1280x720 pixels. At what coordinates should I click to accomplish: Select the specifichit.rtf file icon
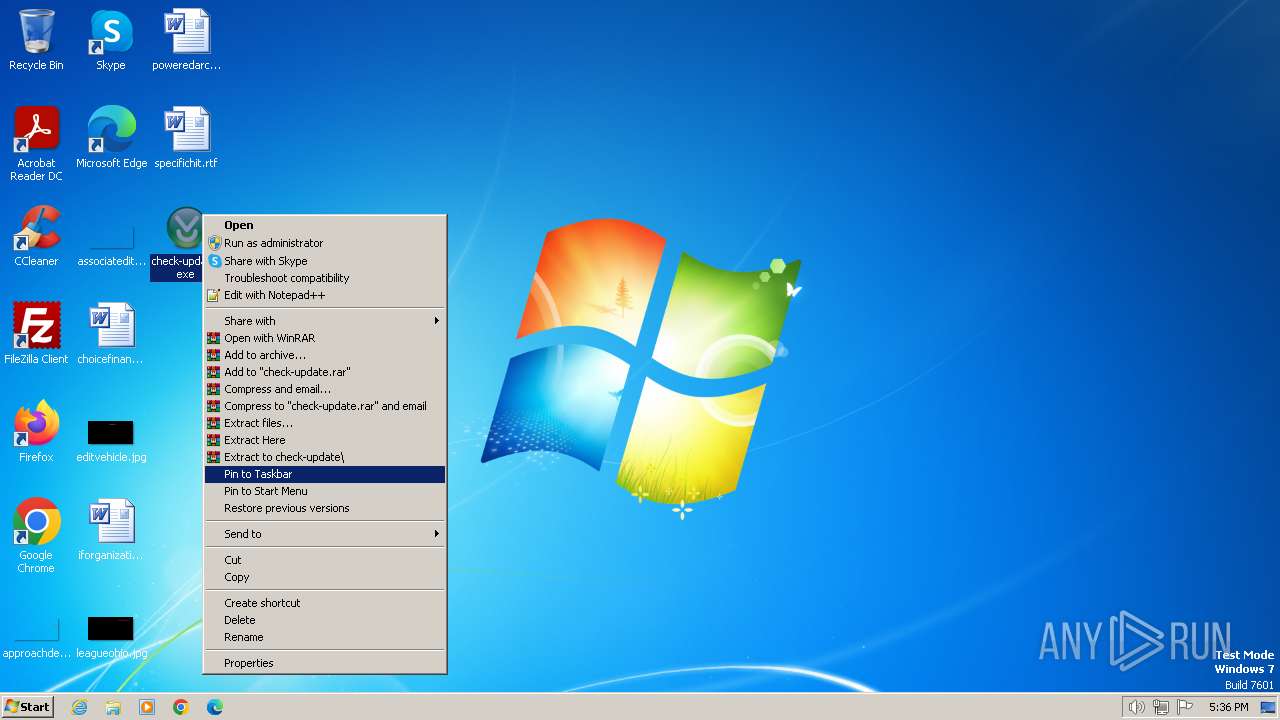click(x=186, y=138)
